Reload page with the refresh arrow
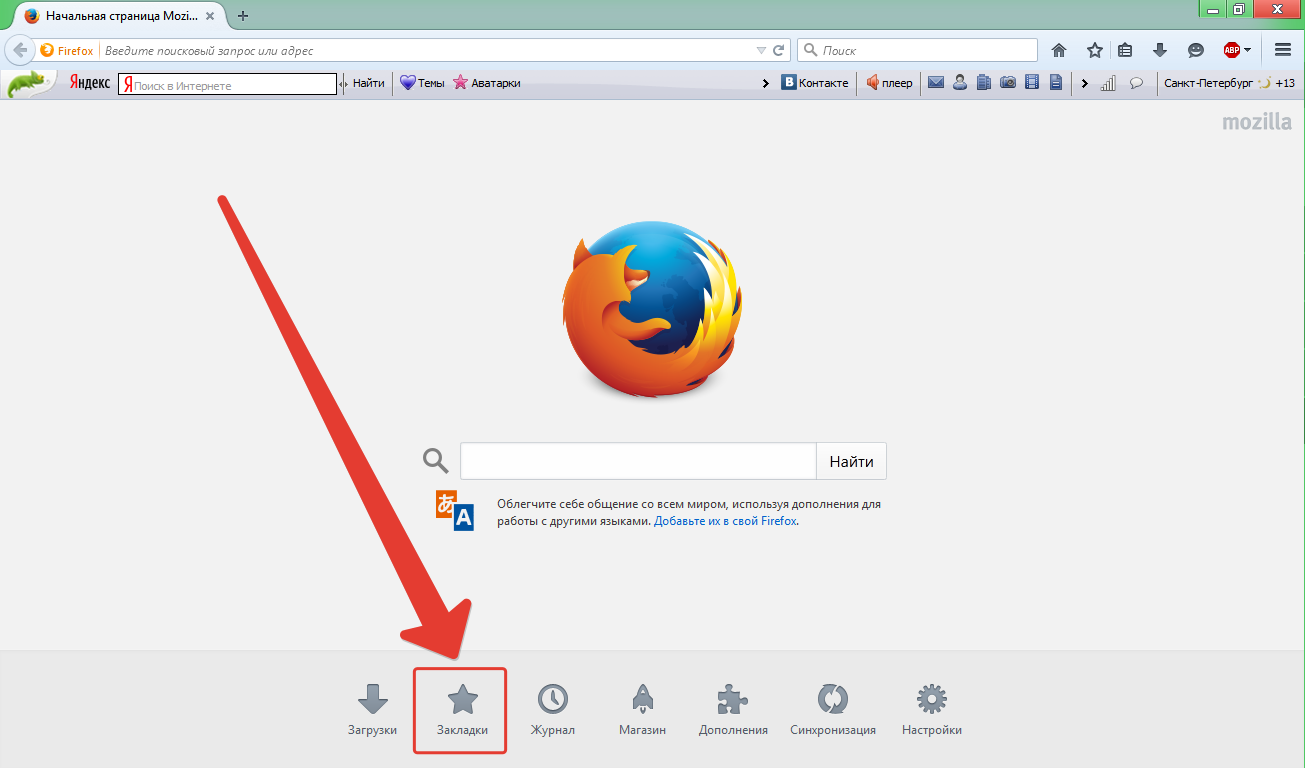1305x768 pixels. (780, 50)
